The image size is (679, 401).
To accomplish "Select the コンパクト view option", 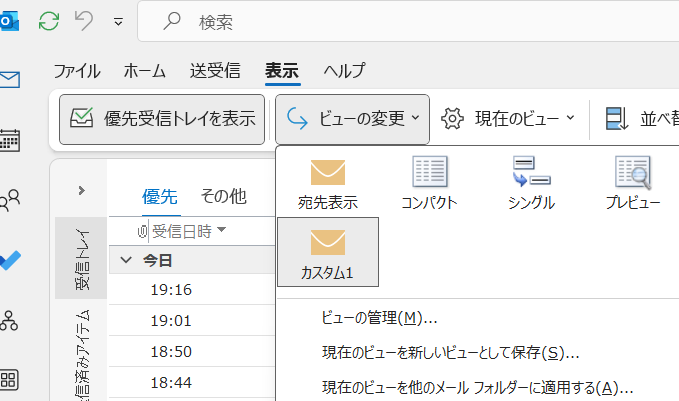I will tap(429, 181).
